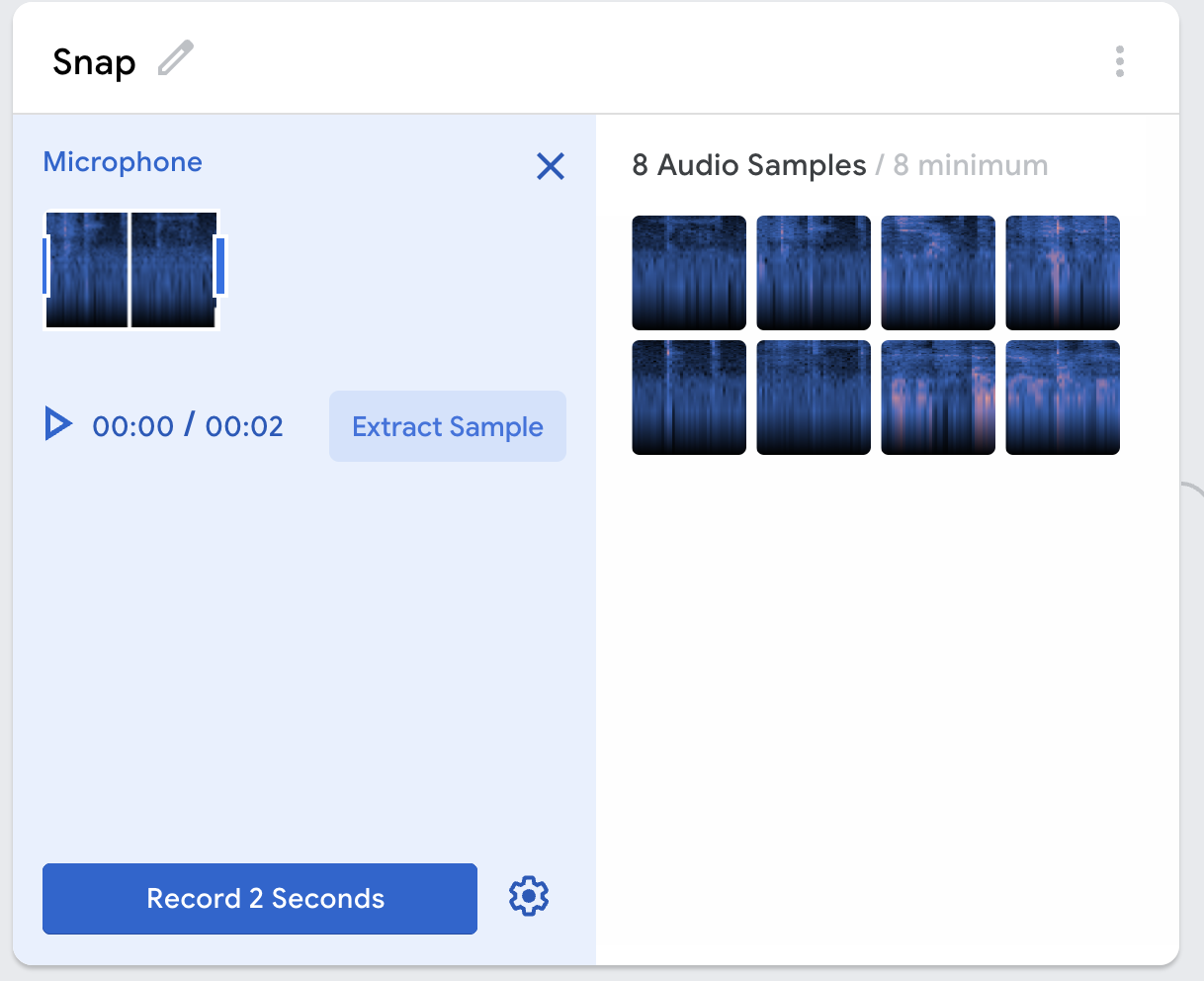The width and height of the screenshot is (1204, 981).
Task: Select the second audio sample in top row
Action: [814, 273]
